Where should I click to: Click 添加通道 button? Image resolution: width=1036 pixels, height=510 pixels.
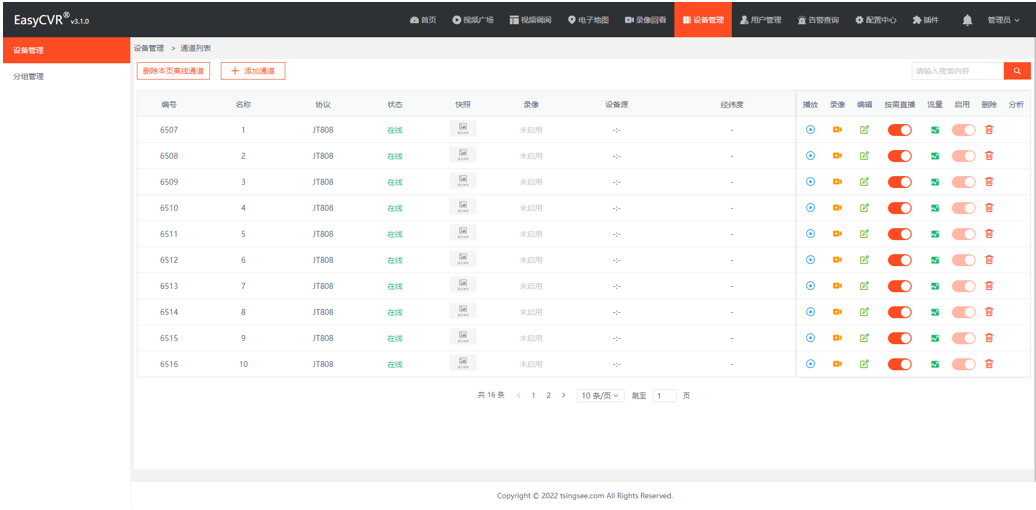(x=253, y=71)
